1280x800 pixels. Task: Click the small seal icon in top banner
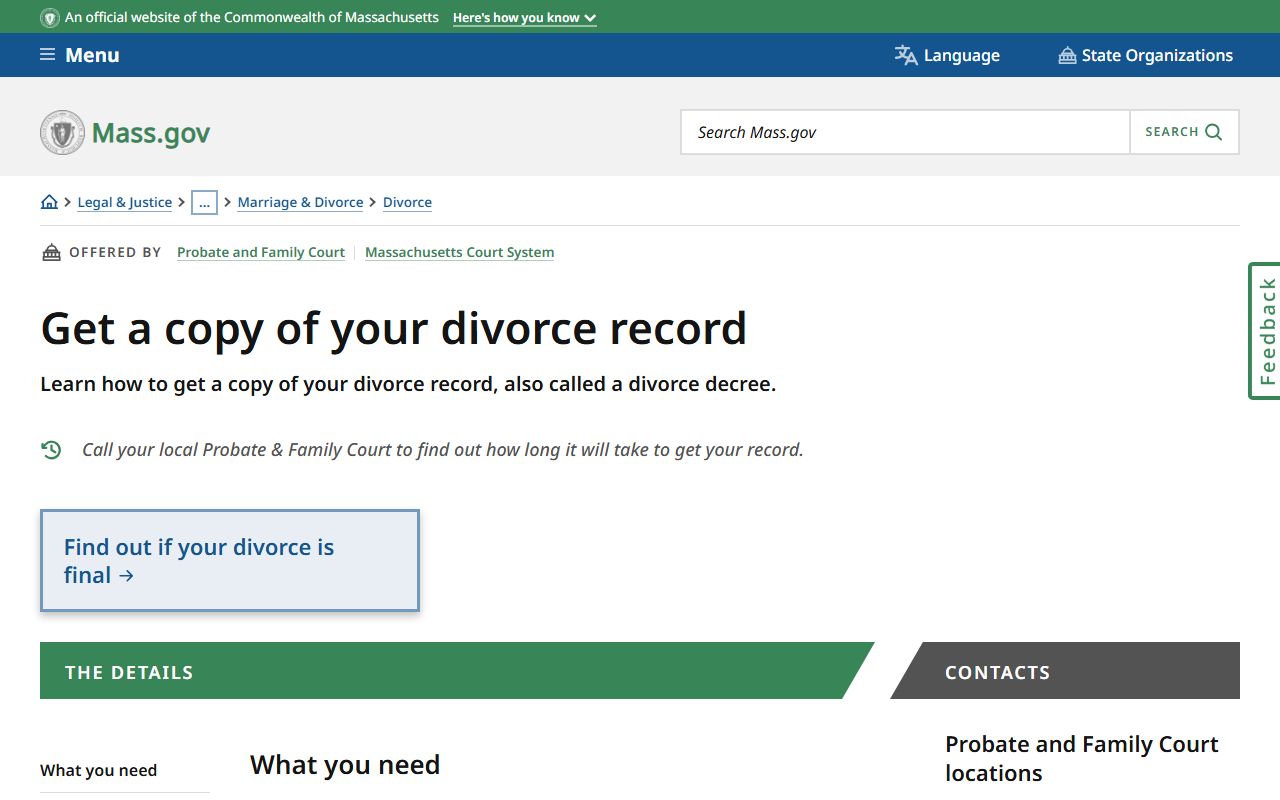[x=49, y=18]
